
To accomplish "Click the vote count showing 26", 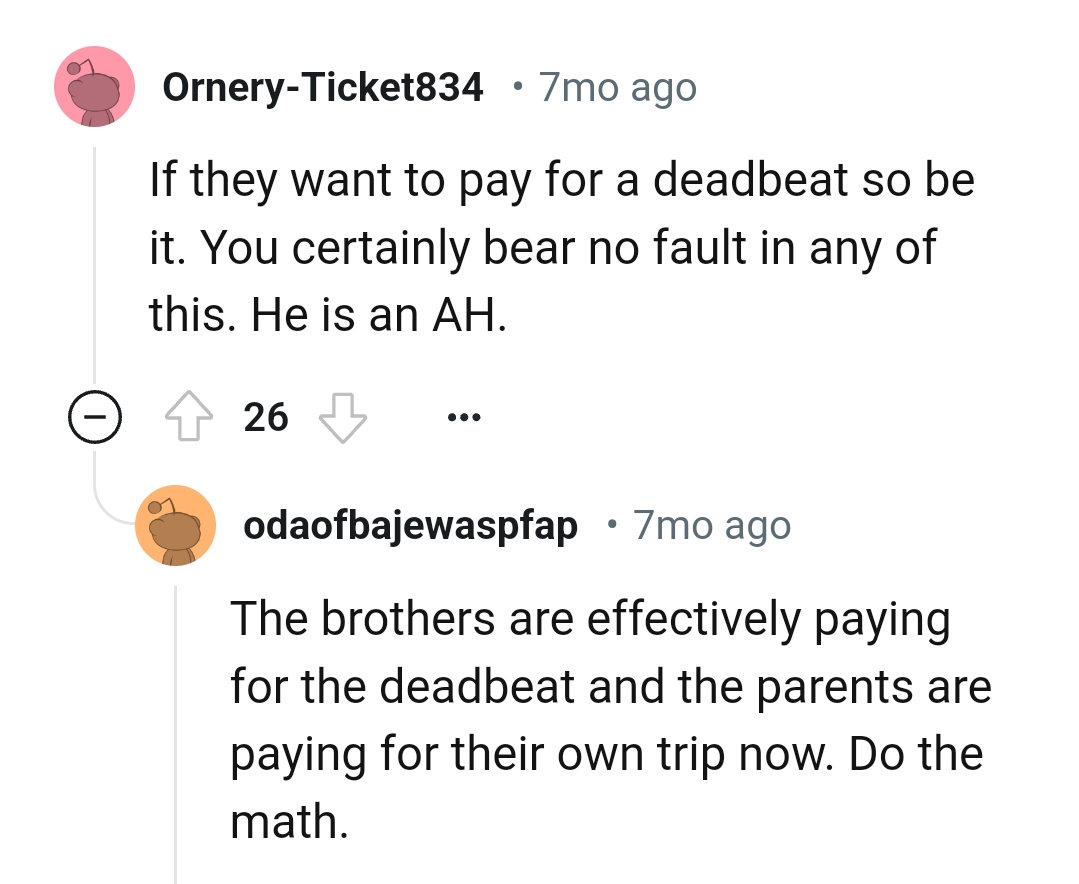I will click(x=265, y=417).
